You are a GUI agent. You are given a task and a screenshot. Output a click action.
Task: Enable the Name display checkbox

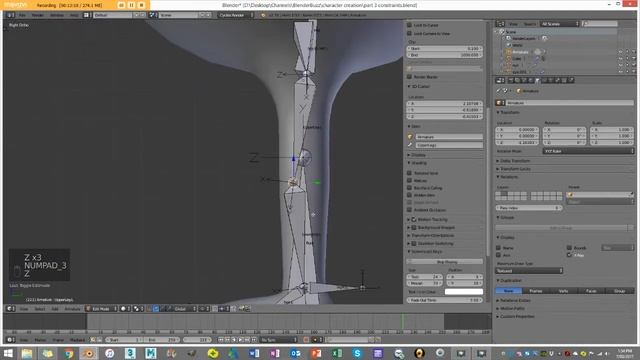[498, 248]
